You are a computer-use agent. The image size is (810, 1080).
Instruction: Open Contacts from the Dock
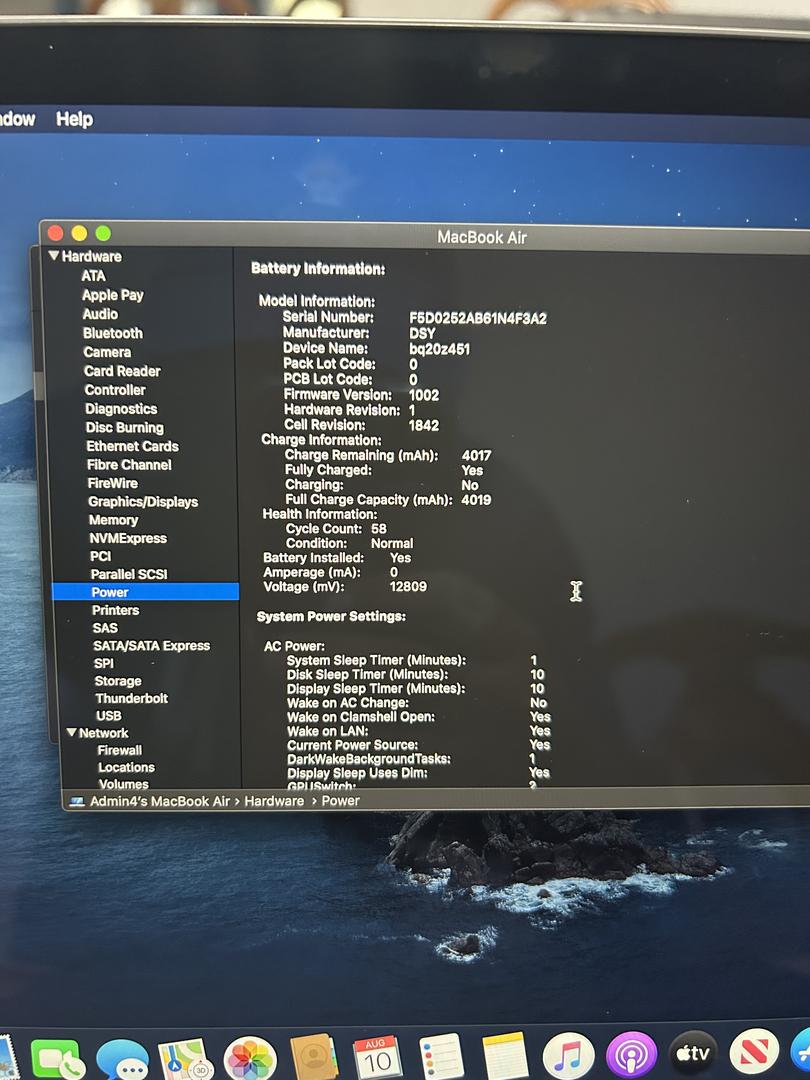tap(314, 1058)
